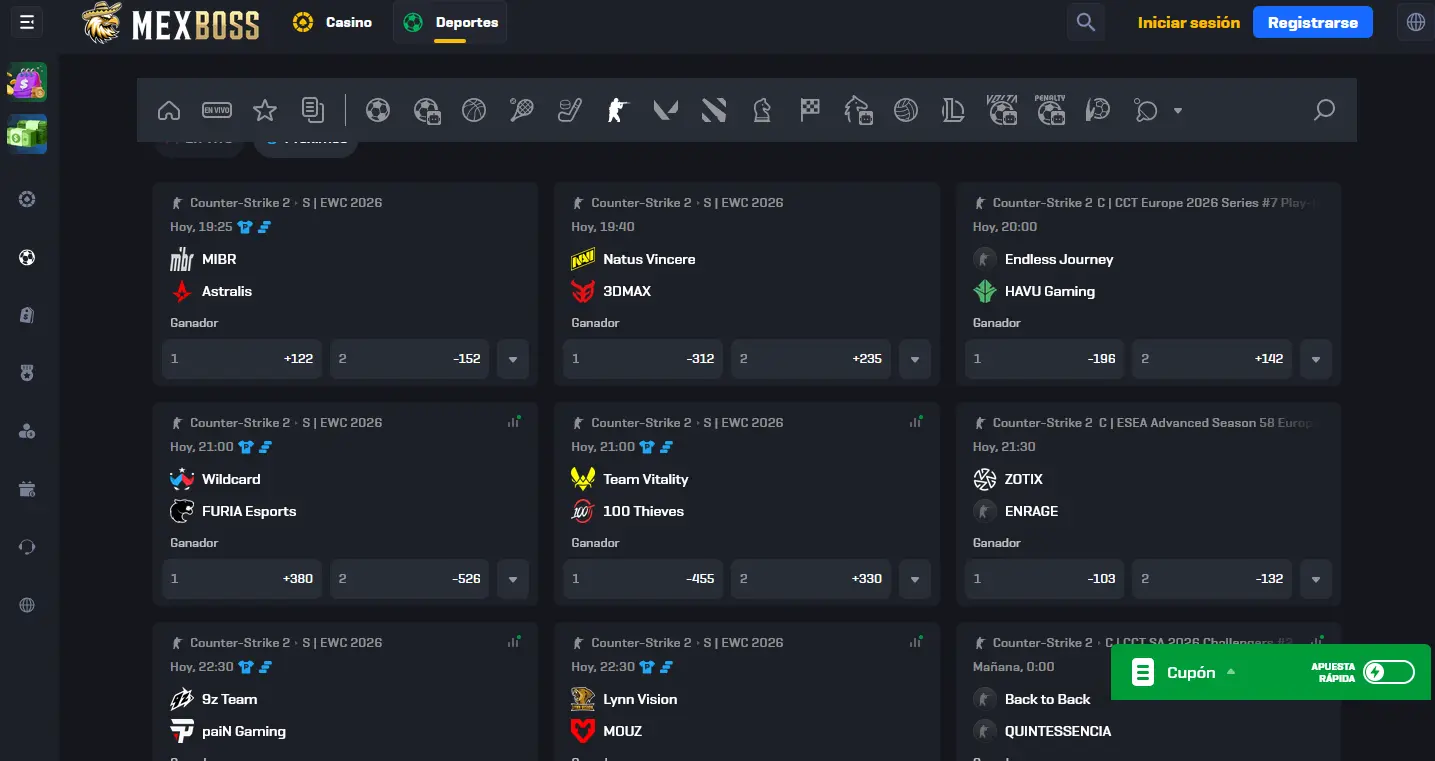The image size is (1435, 761).
Task: Click the Registrarse button
Action: (1312, 22)
